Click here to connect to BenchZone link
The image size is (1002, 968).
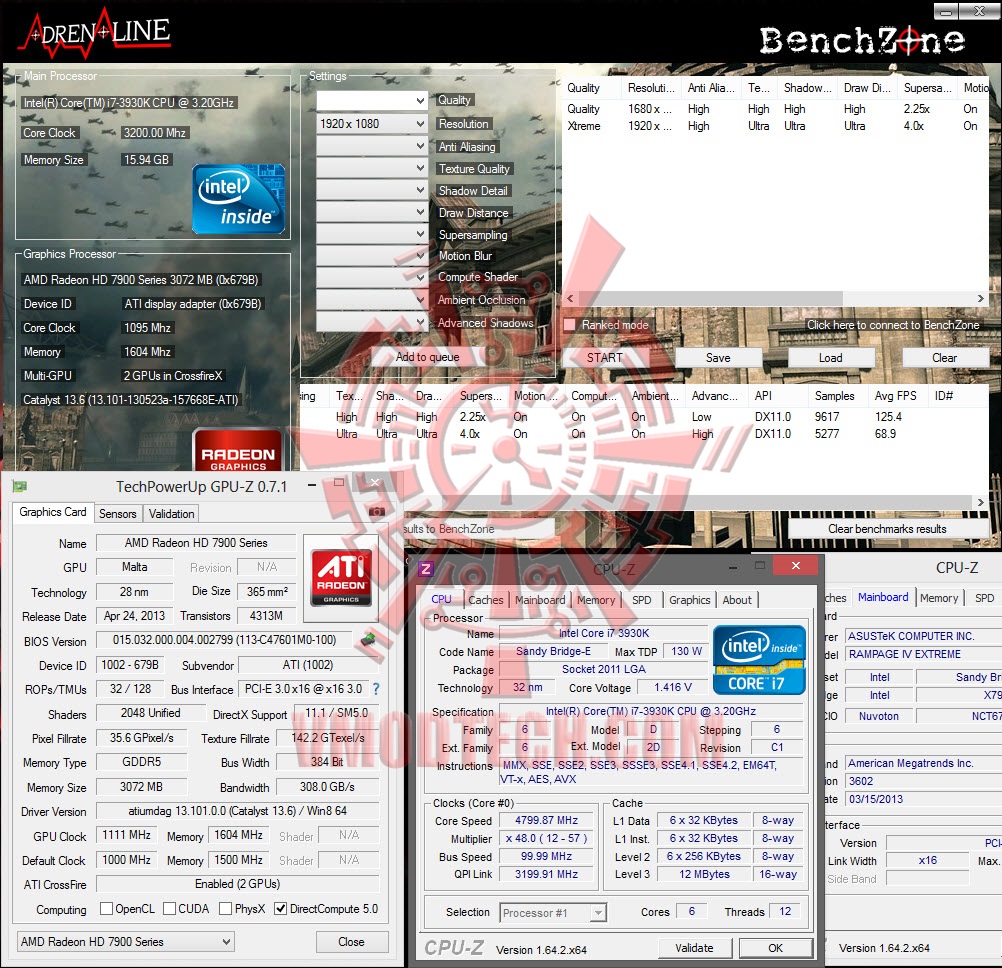click(x=893, y=325)
